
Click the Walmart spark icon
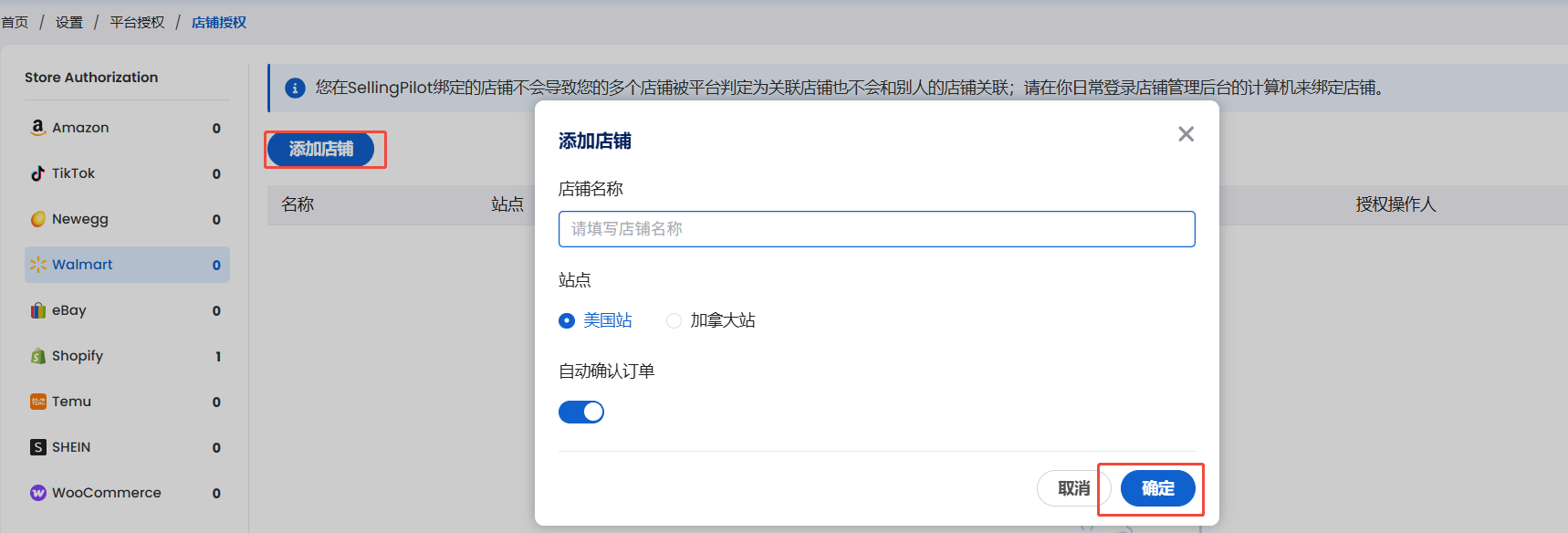pos(37,265)
